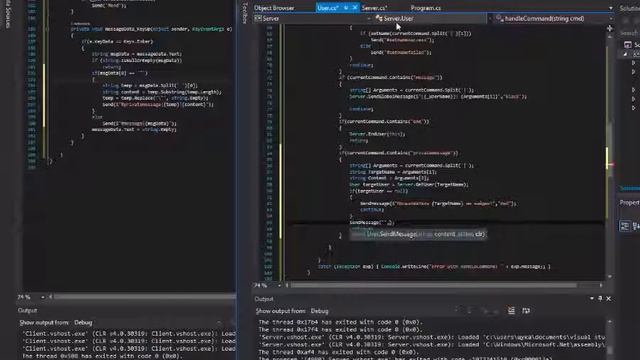This screenshot has height=360, width=640.
Task: Click the handleCommand method icon
Action: (500, 18)
